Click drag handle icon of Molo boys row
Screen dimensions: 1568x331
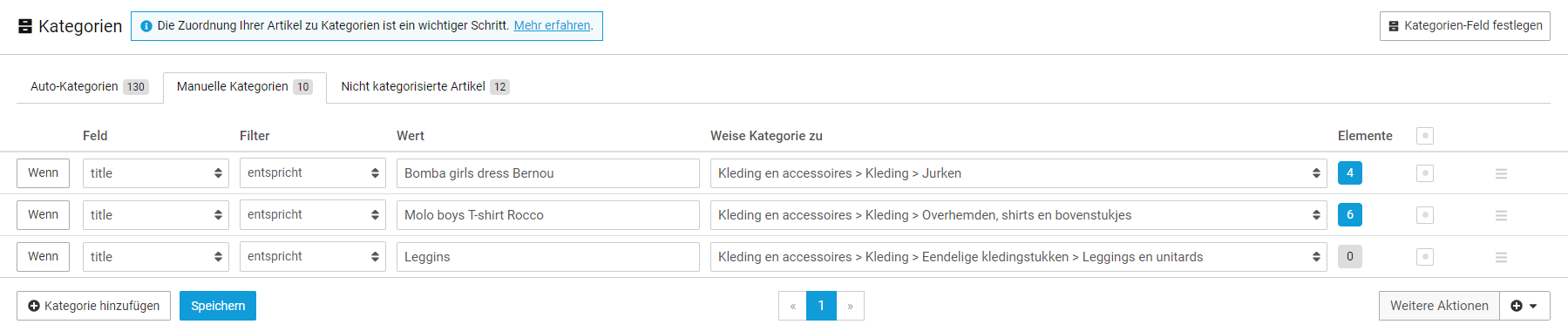click(1501, 215)
